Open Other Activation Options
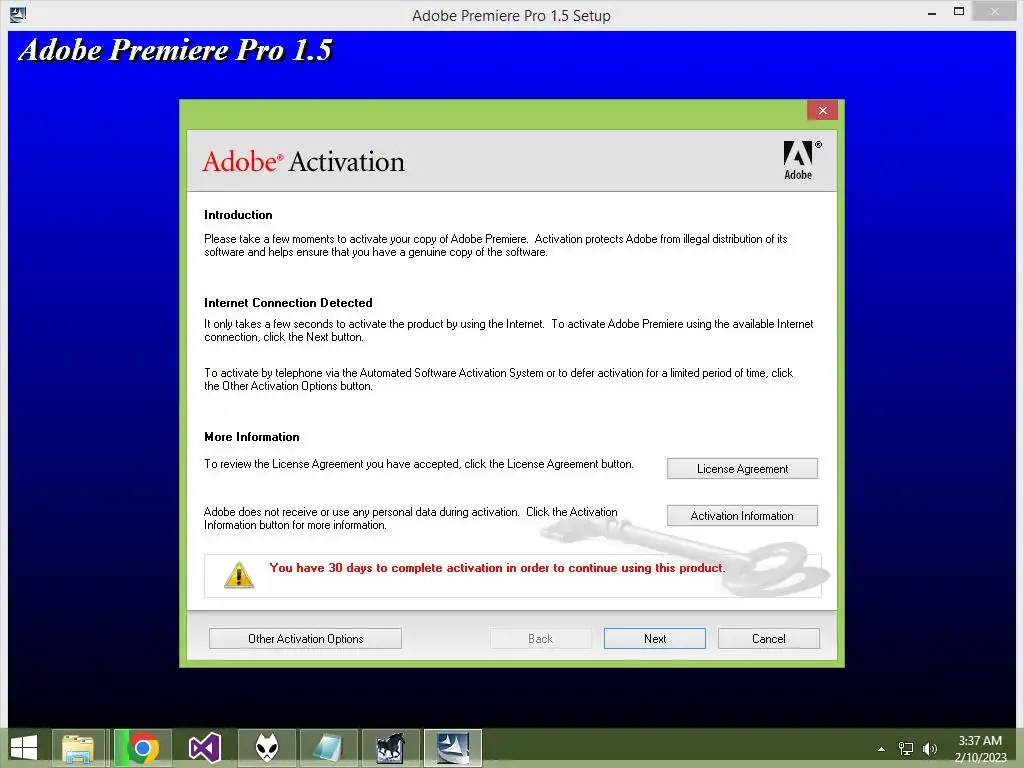 (305, 639)
